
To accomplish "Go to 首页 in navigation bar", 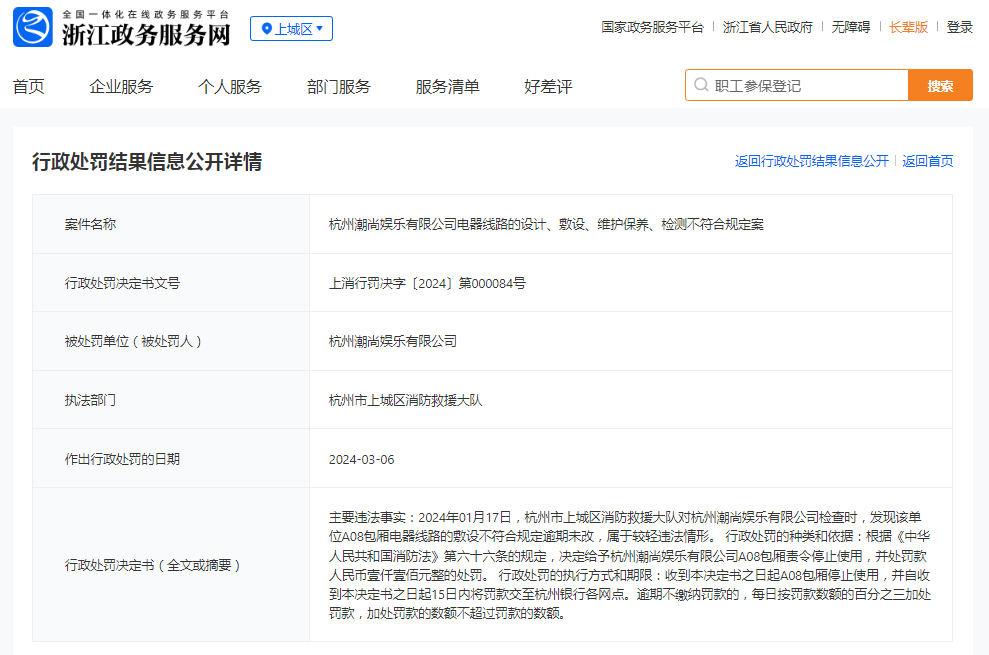I will [x=28, y=86].
